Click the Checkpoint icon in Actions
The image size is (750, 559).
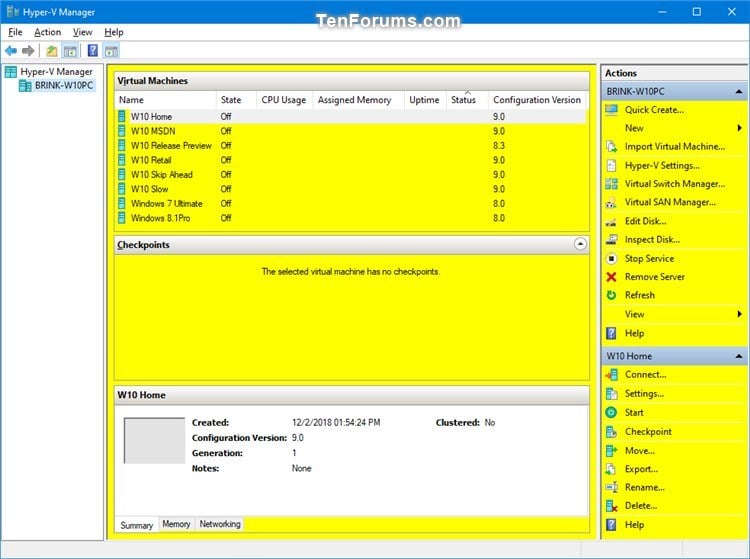pos(611,432)
